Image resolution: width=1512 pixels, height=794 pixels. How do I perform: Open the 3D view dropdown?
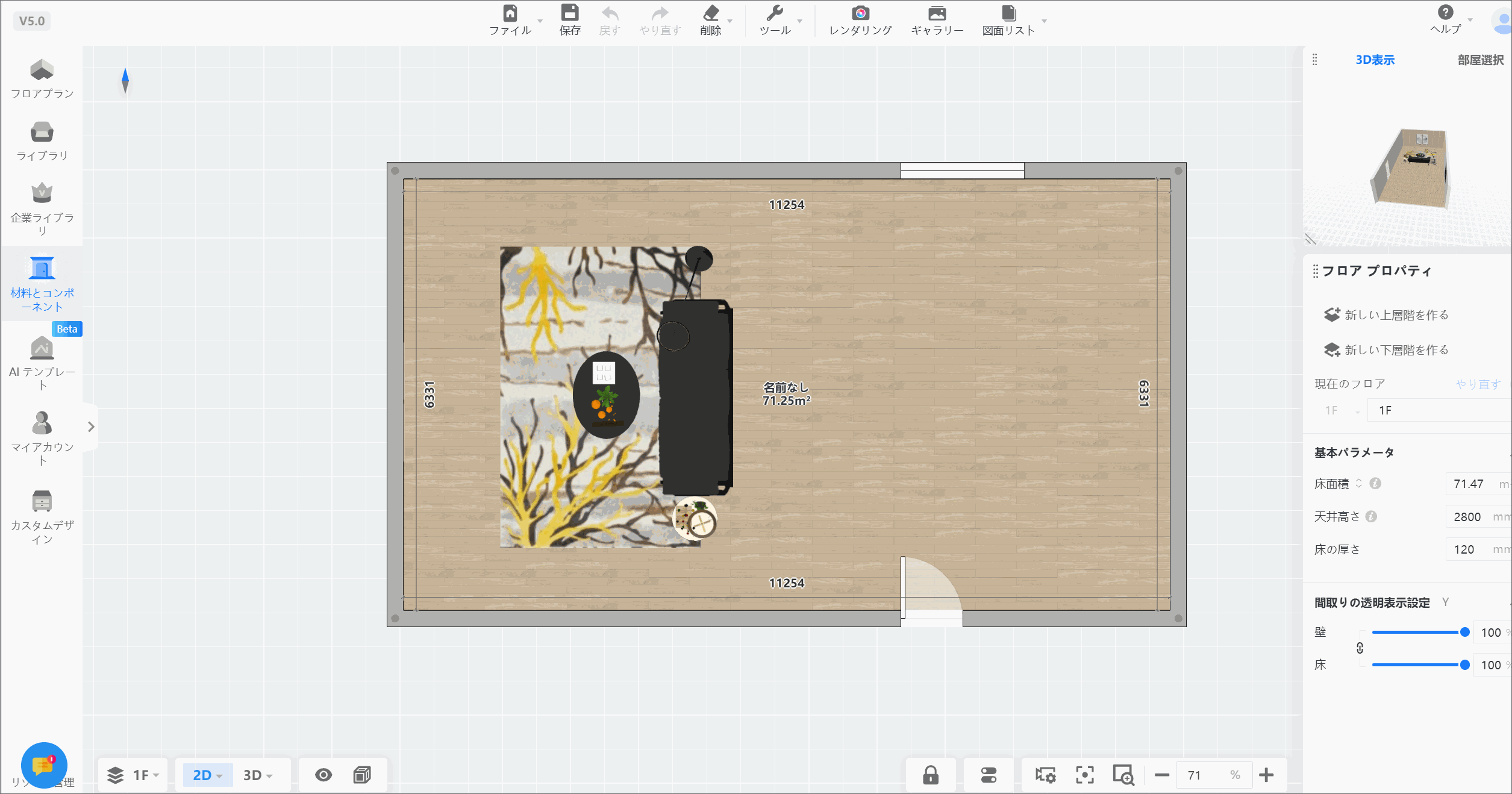click(x=258, y=775)
